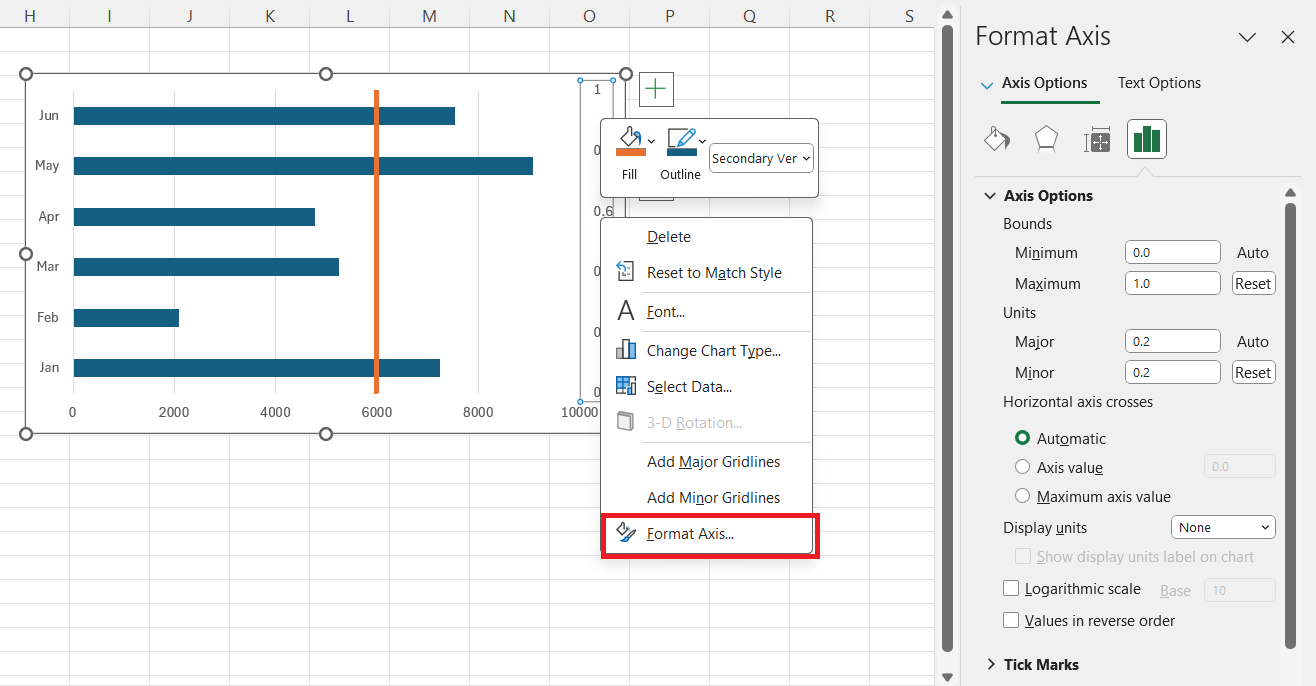
Task: Click the blue Outline color swatch
Action: (x=682, y=152)
